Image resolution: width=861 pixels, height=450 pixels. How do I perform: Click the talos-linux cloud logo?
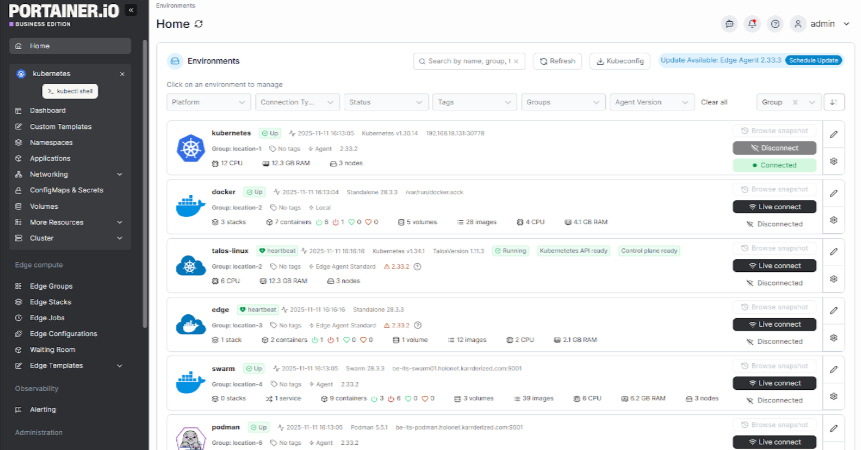click(191, 266)
